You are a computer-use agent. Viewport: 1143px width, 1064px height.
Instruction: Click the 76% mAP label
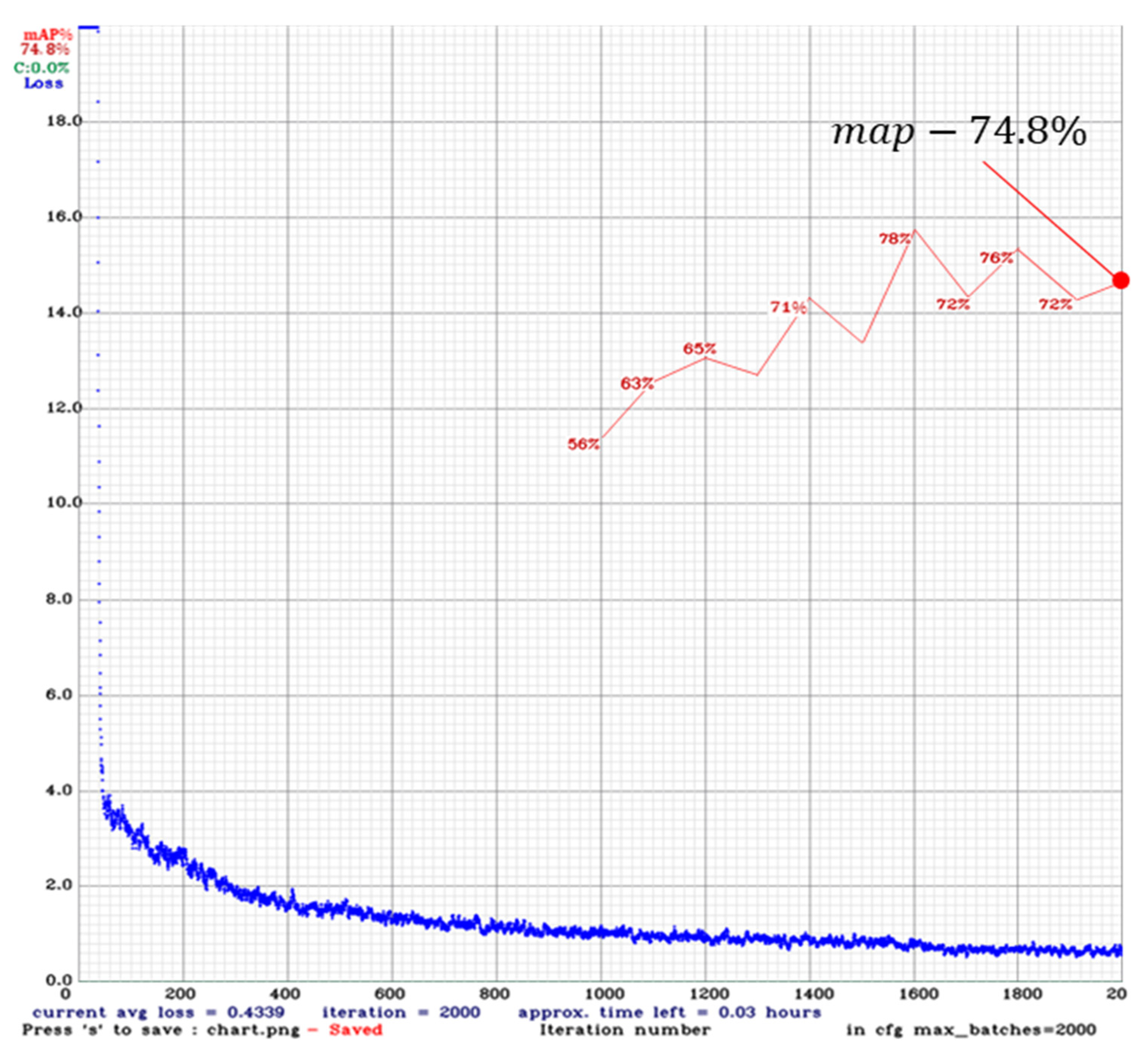(x=996, y=258)
